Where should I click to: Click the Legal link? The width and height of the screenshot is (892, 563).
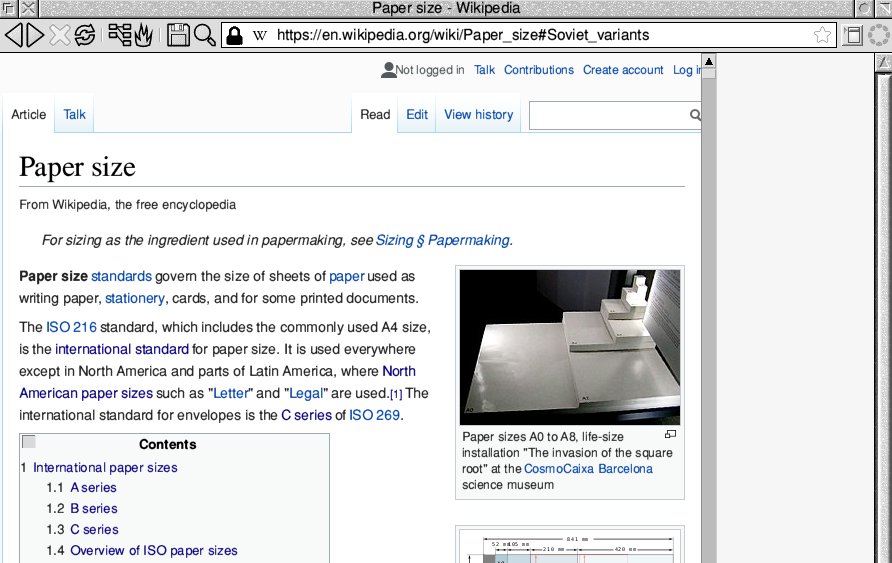pyautogui.click(x=306, y=394)
